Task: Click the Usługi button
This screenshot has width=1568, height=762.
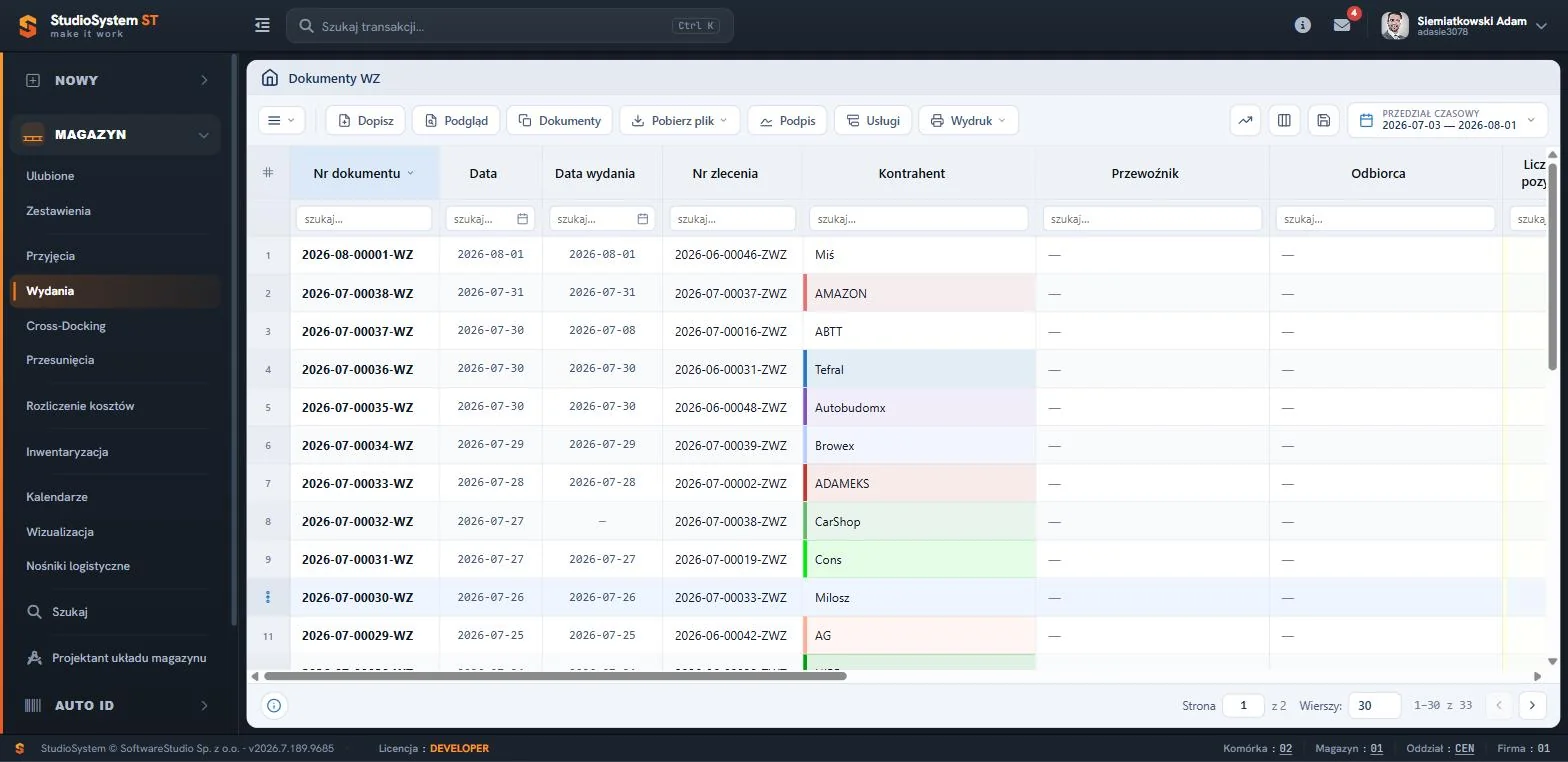Action: point(873,120)
